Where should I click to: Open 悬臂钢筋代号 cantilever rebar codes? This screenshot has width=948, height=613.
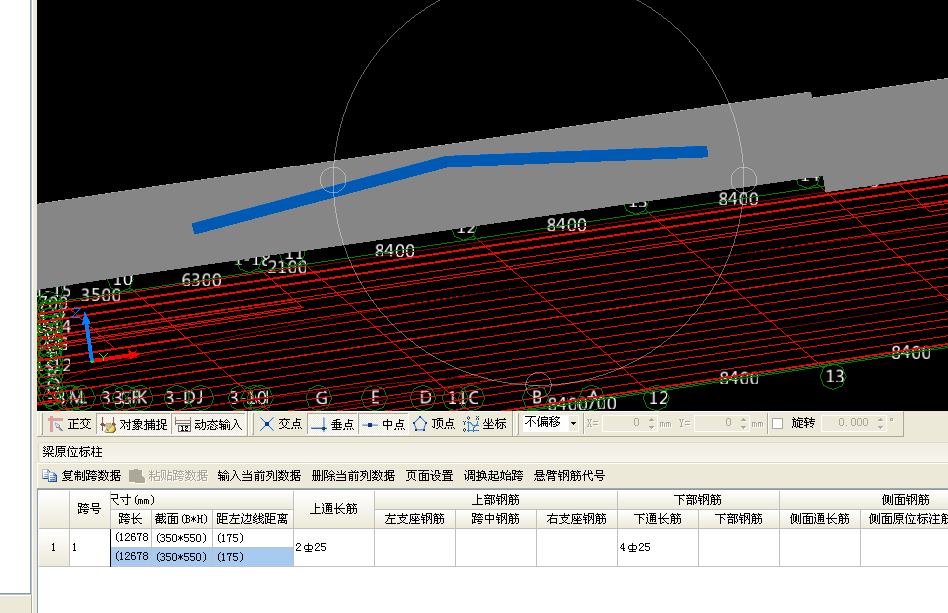[x=569, y=476]
